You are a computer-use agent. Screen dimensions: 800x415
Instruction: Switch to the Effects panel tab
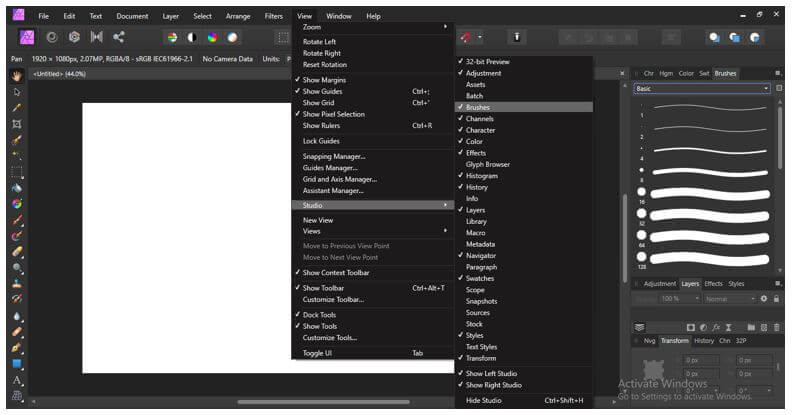(x=713, y=284)
